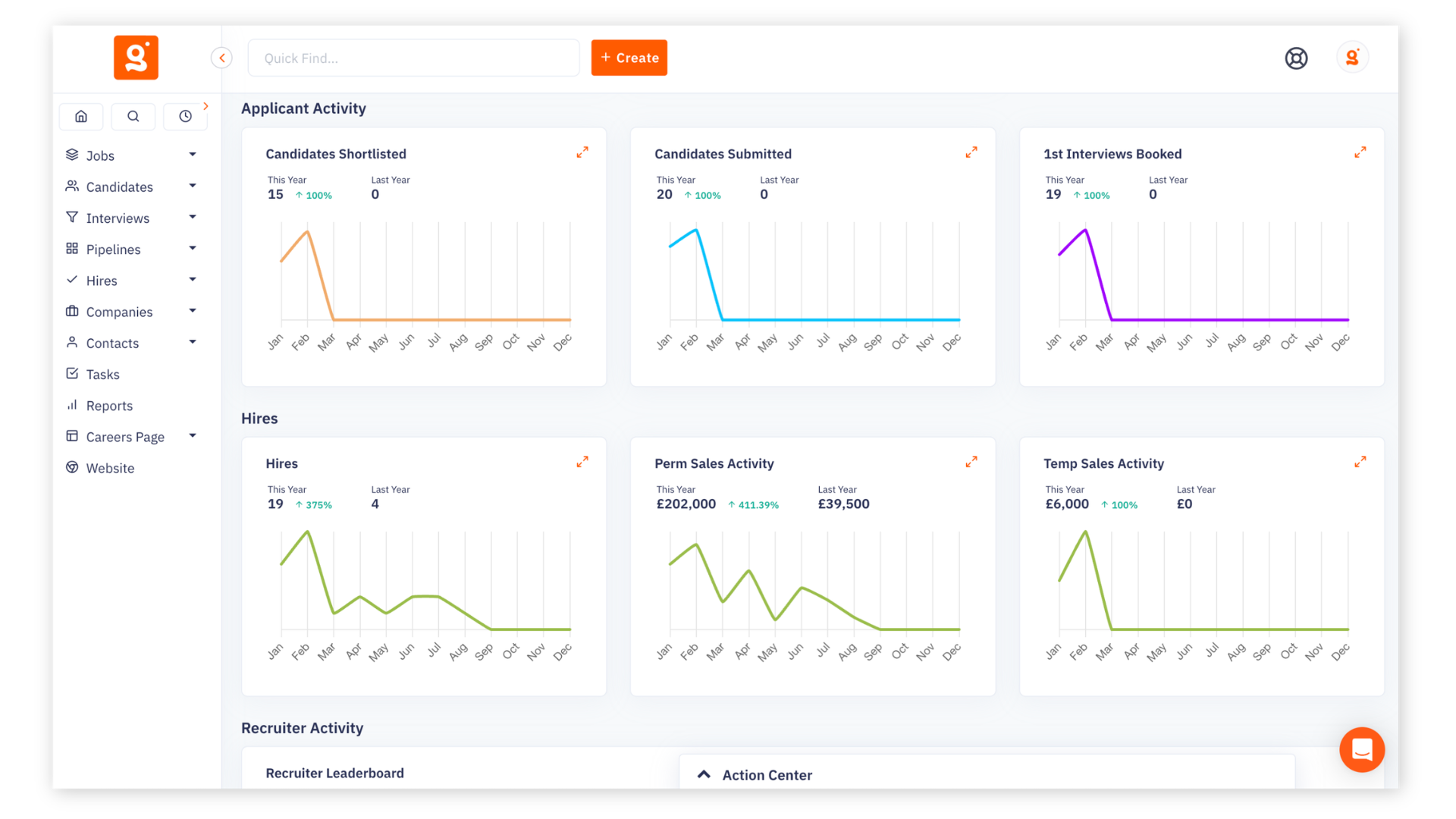Open the Search icon in the sidebar
Screen dimensions: 1456x819
tap(133, 116)
